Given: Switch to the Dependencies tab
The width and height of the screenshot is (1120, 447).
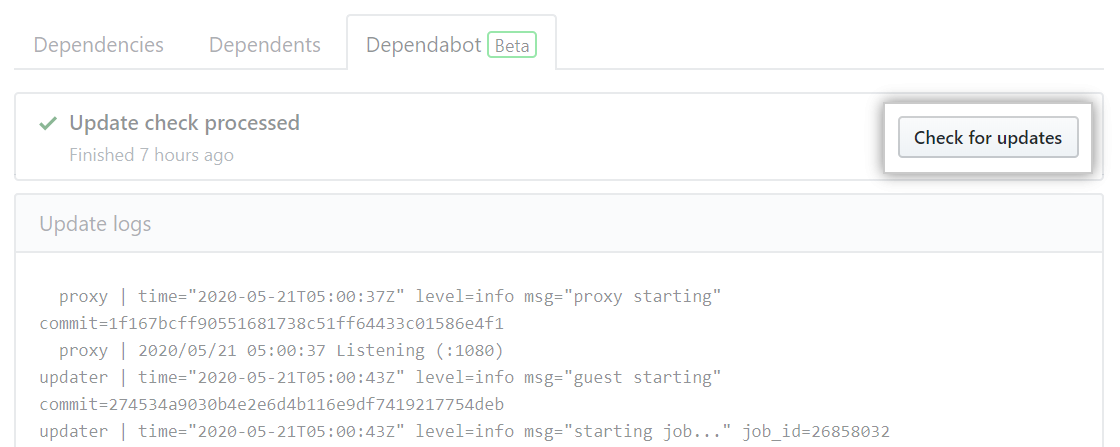Looking at the screenshot, I should click(x=98, y=45).
